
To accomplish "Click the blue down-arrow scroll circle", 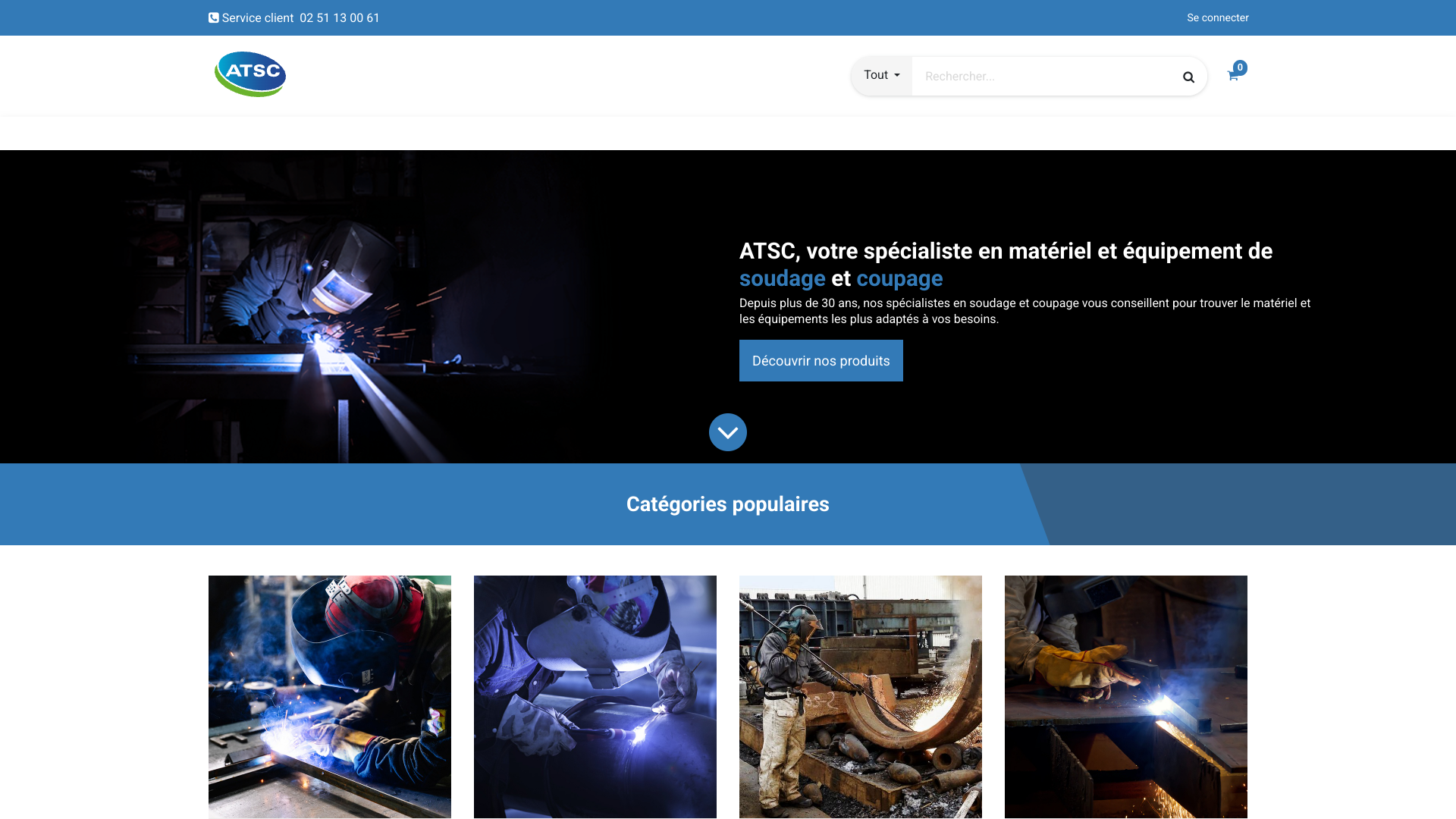I will (x=728, y=432).
